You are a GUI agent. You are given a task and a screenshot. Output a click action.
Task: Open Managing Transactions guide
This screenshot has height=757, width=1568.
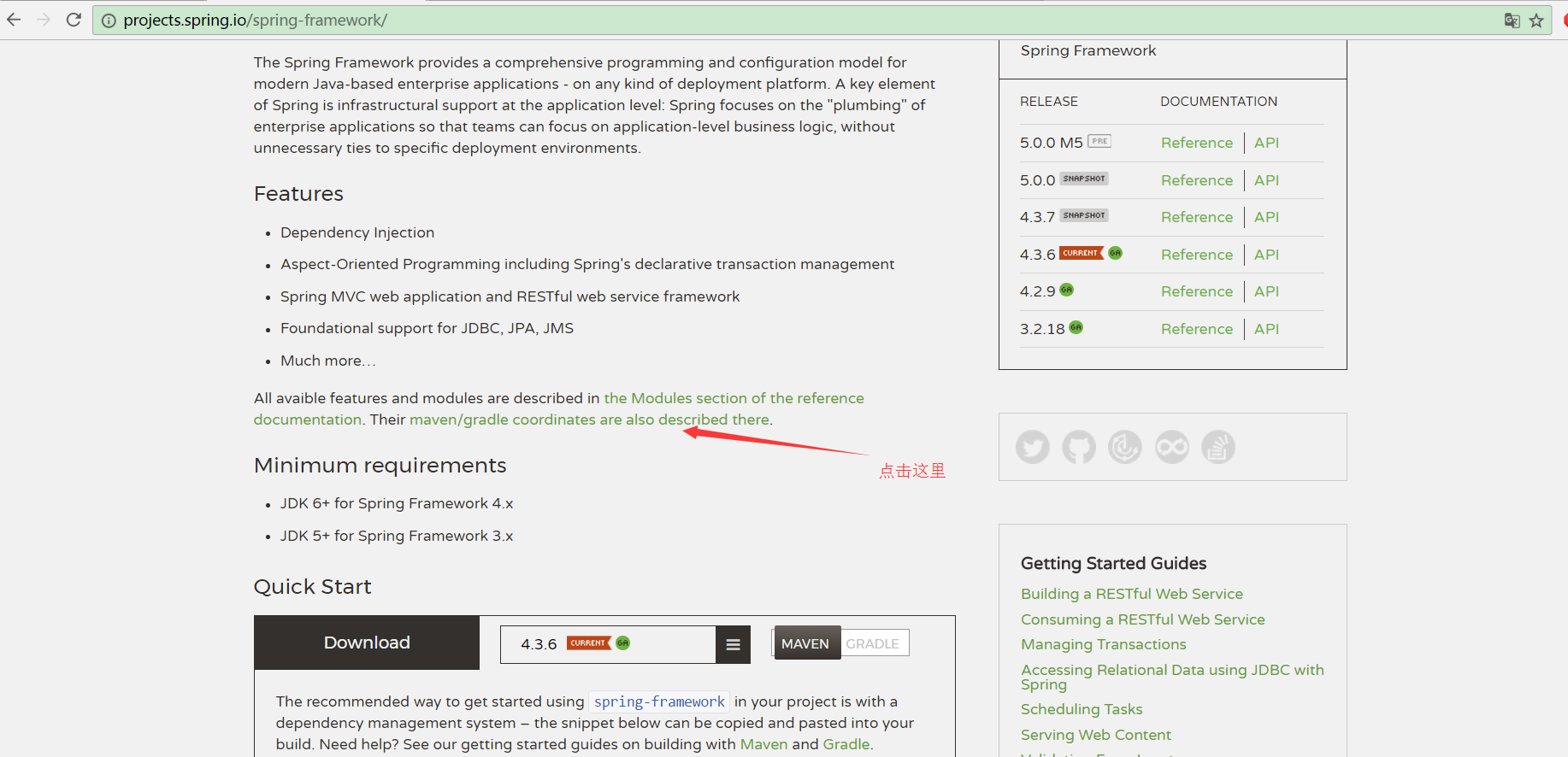pyautogui.click(x=1104, y=644)
